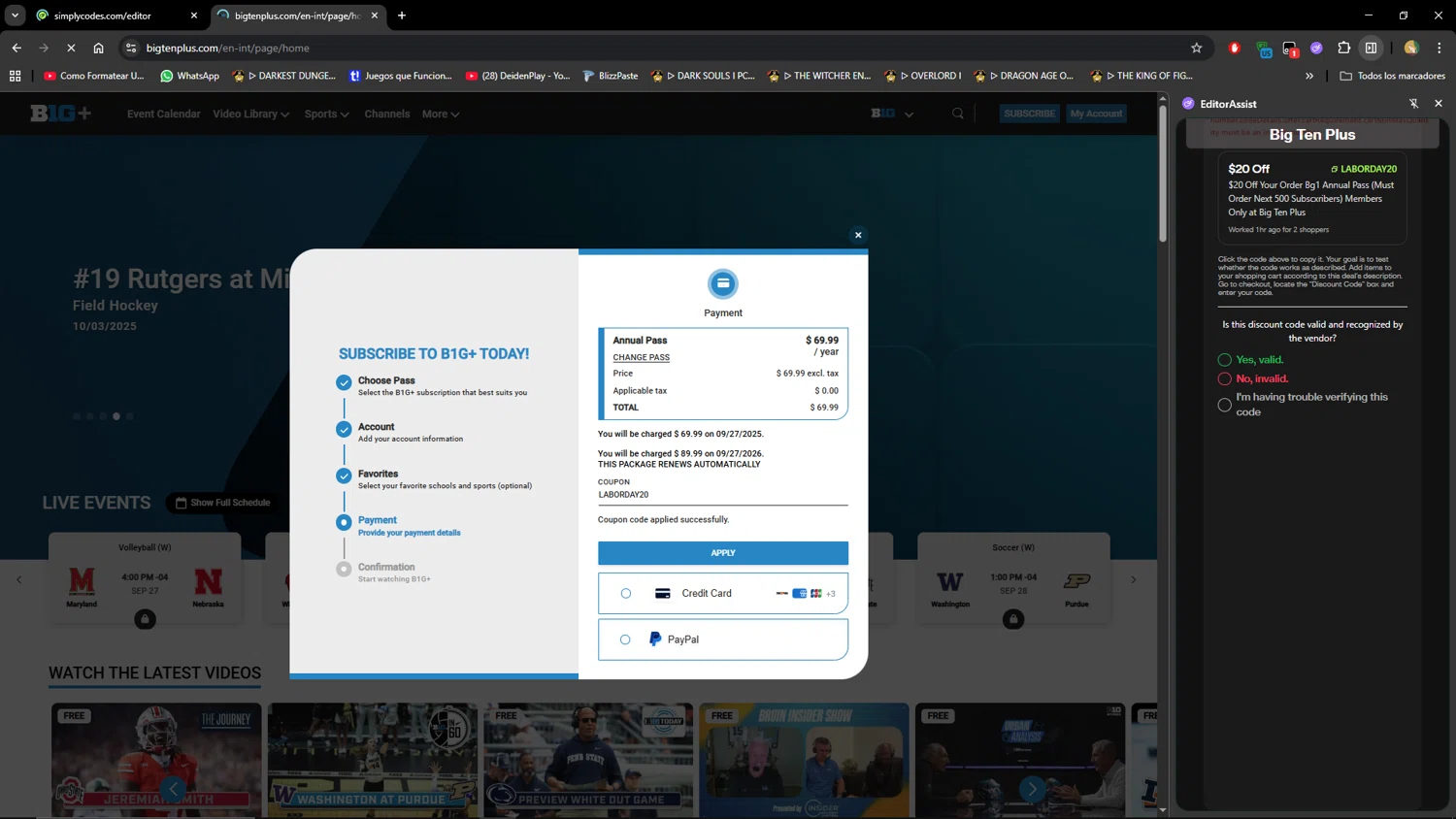
Task: Click the lock icon on Maryland vs Nebraska card
Action: [145, 619]
